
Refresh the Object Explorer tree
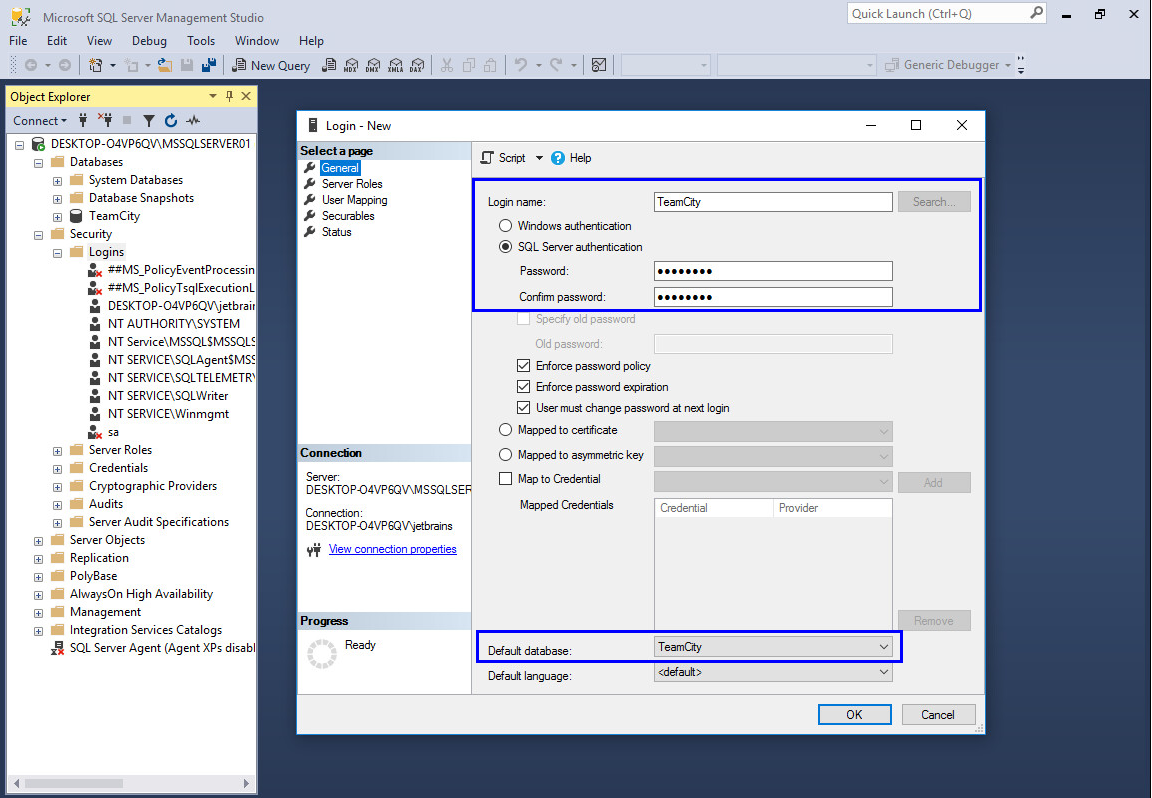[171, 121]
